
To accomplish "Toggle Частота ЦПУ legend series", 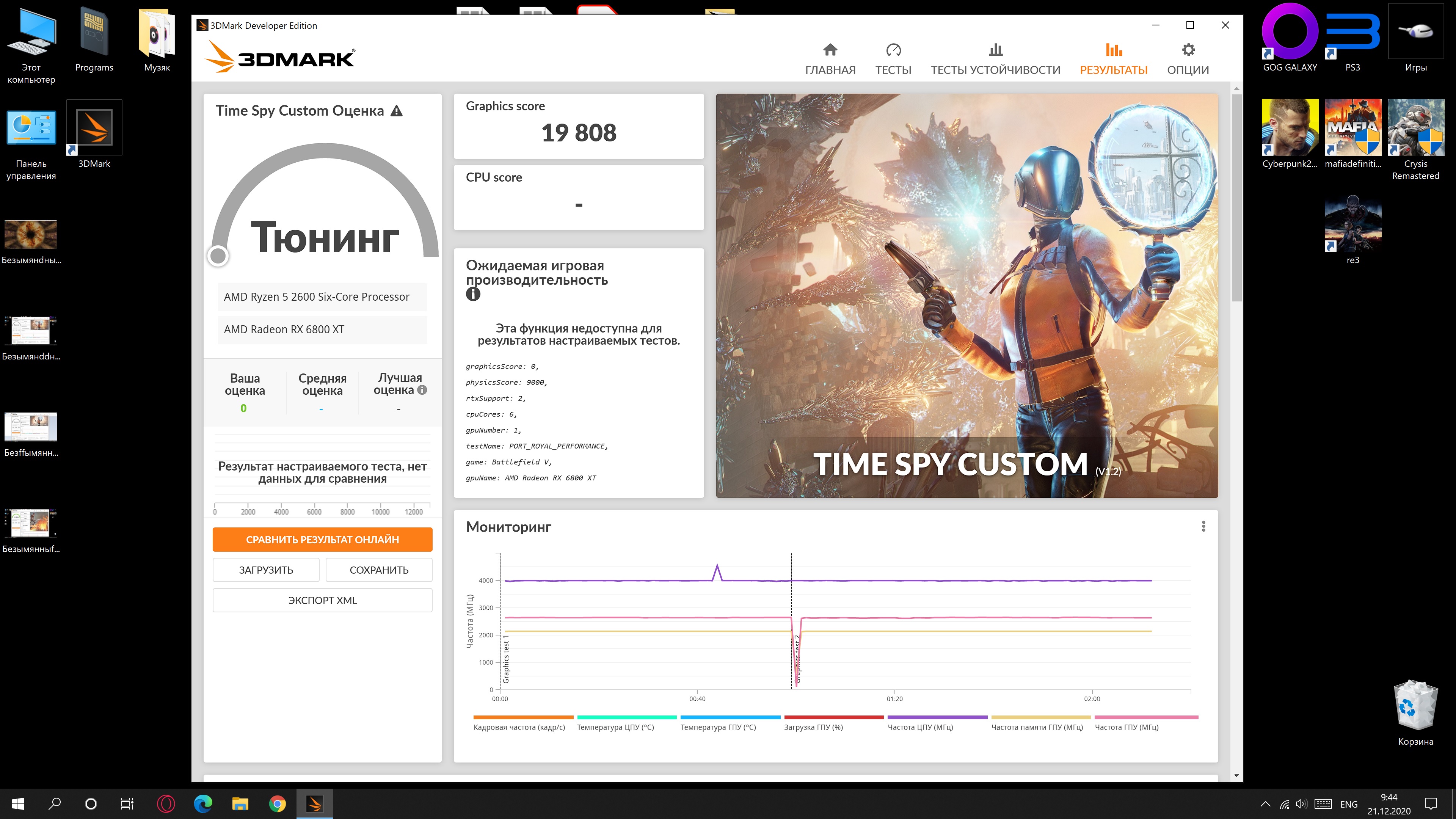I will tap(919, 727).
